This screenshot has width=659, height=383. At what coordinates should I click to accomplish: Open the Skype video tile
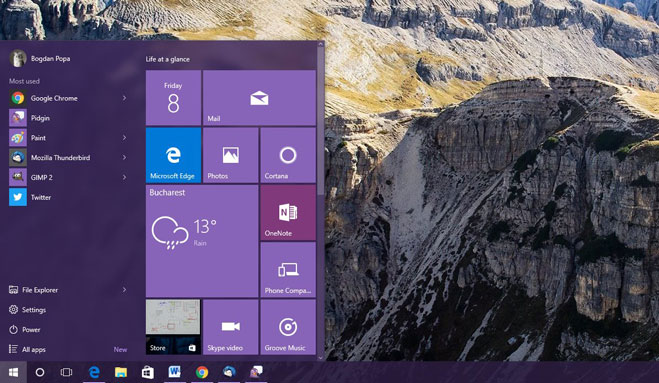point(230,327)
